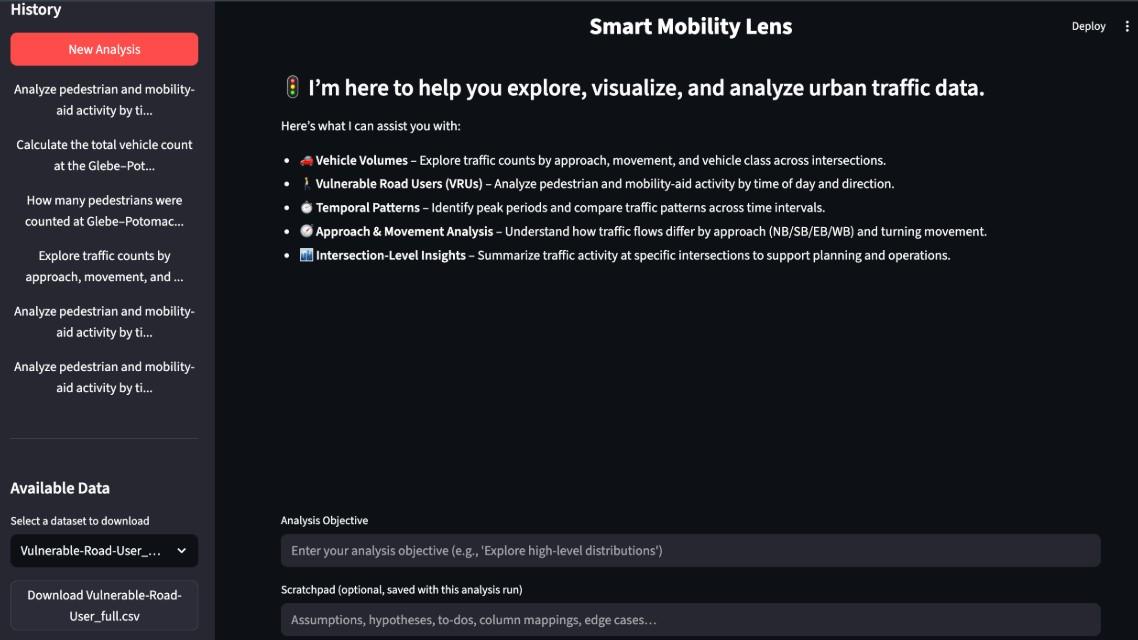The width and height of the screenshot is (1138, 640).
Task: Open first 'Analyze pedestrian and mobility-aid' history entry
Action: [x=104, y=100]
